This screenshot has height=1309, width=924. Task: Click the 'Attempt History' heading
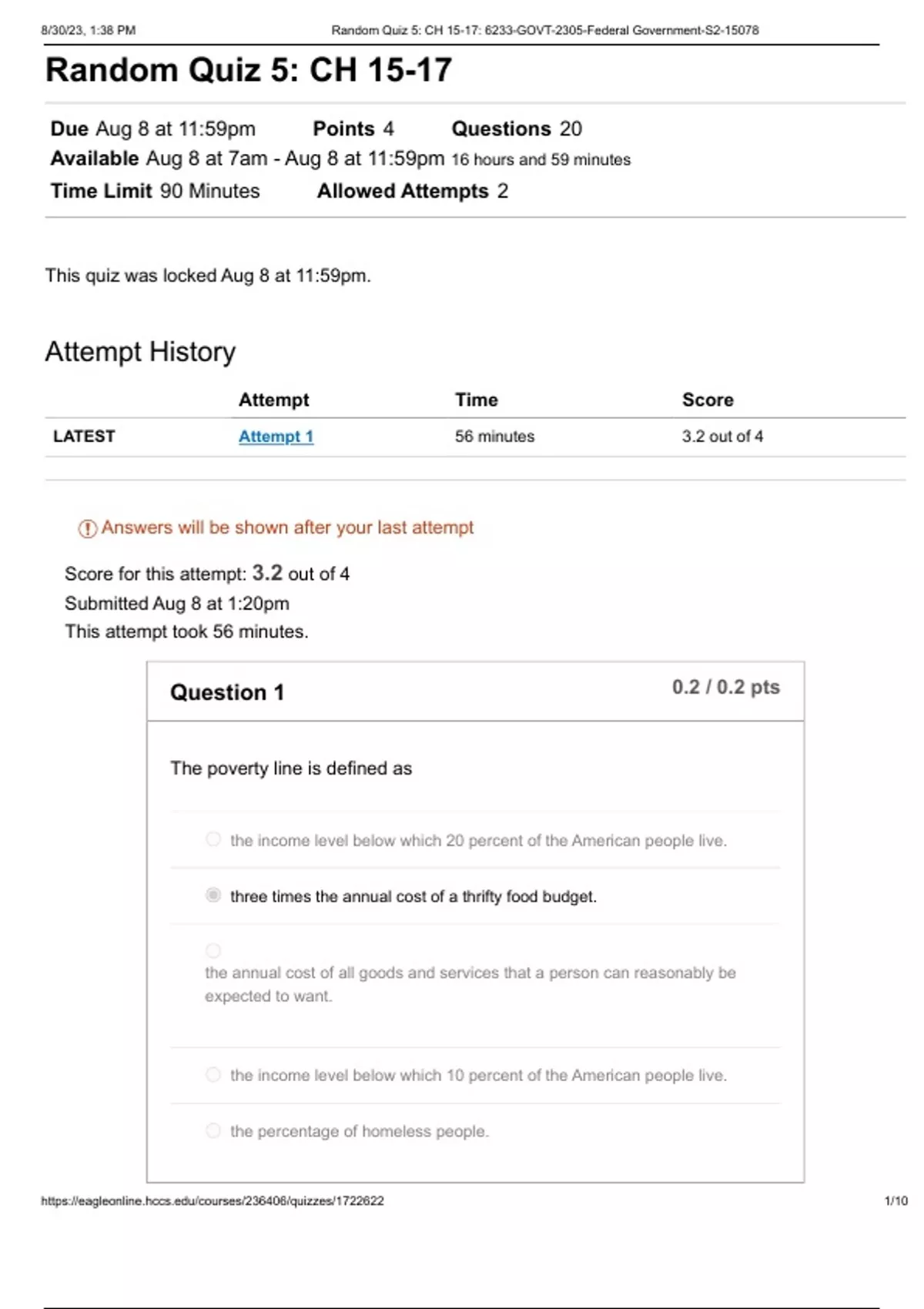pos(140,352)
